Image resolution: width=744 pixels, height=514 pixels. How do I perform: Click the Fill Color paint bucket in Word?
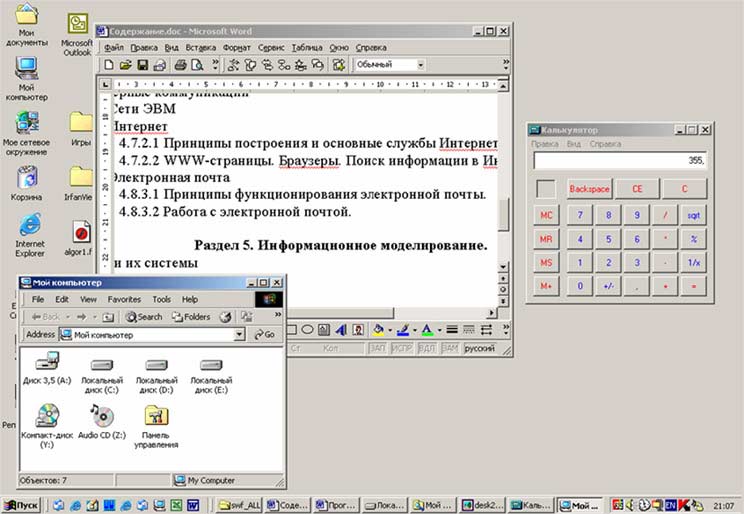pyautogui.click(x=379, y=329)
